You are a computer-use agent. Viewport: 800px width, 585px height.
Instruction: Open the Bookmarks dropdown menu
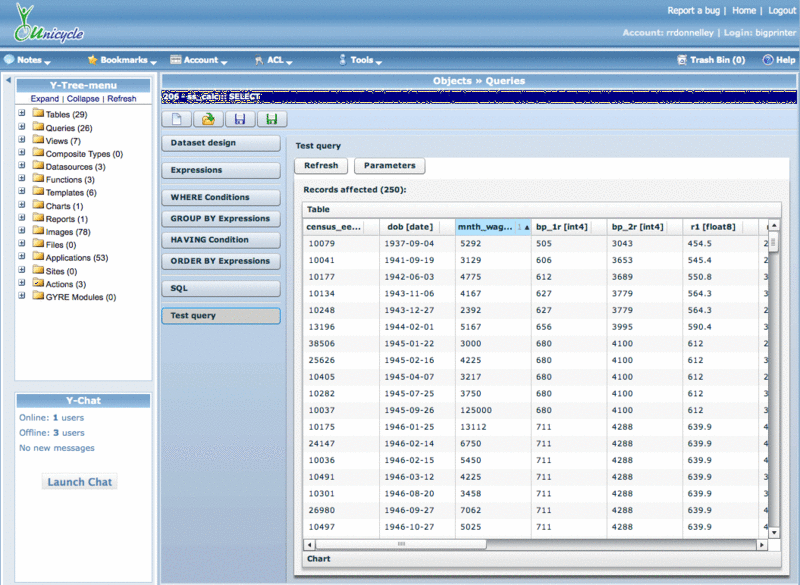pyautogui.click(x=123, y=60)
